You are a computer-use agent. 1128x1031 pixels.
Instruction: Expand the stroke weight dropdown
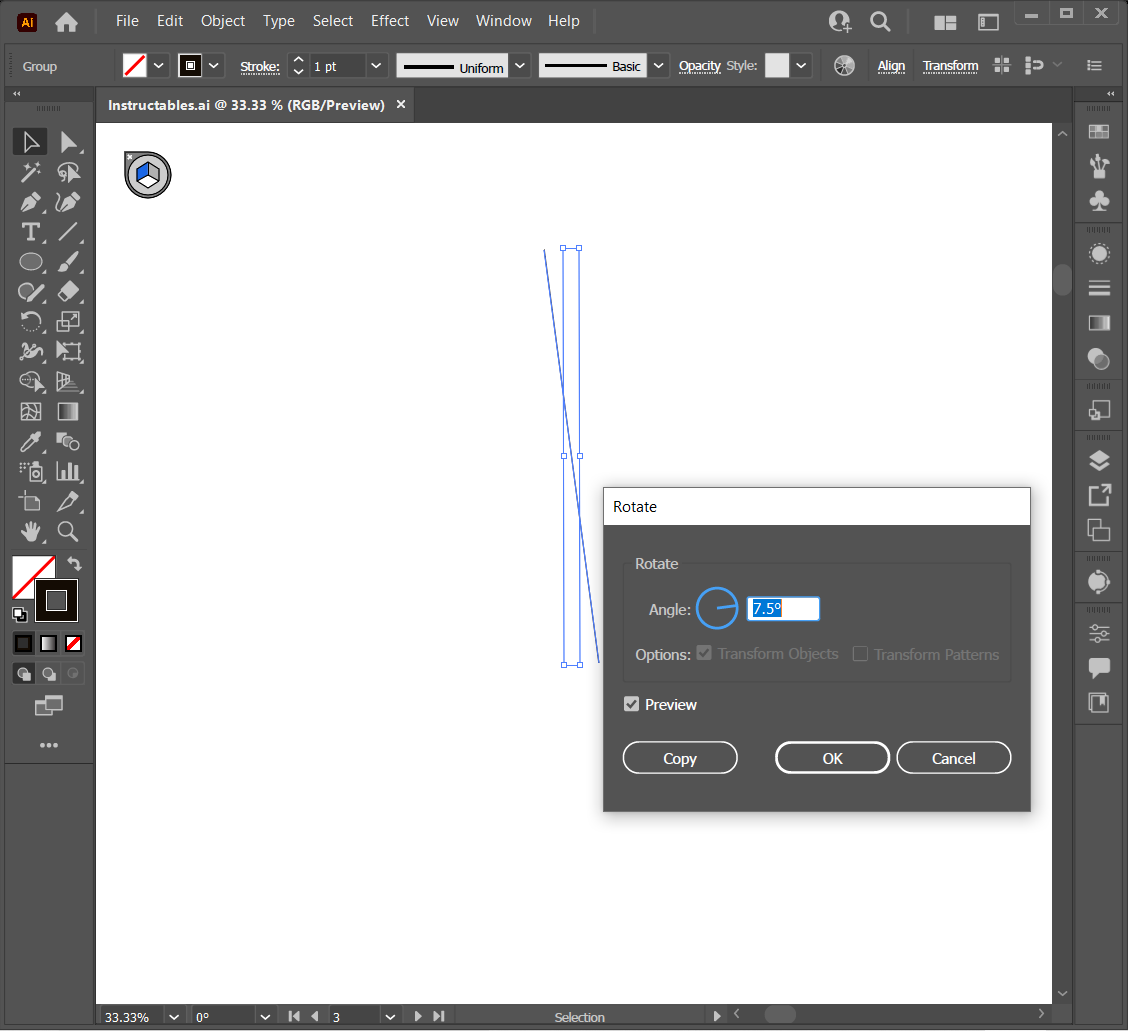(376, 65)
